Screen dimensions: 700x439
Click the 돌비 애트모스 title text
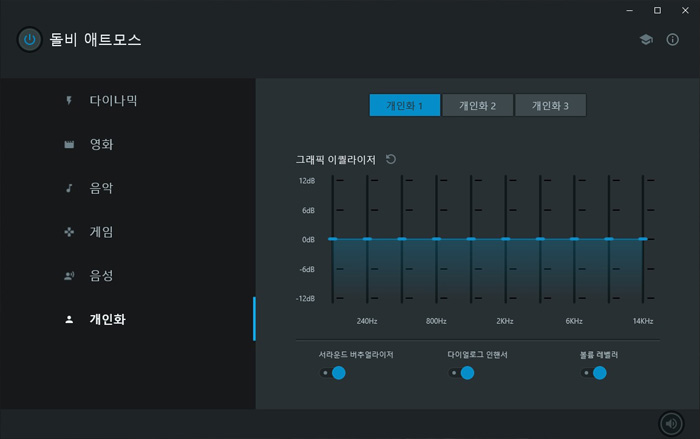point(95,40)
